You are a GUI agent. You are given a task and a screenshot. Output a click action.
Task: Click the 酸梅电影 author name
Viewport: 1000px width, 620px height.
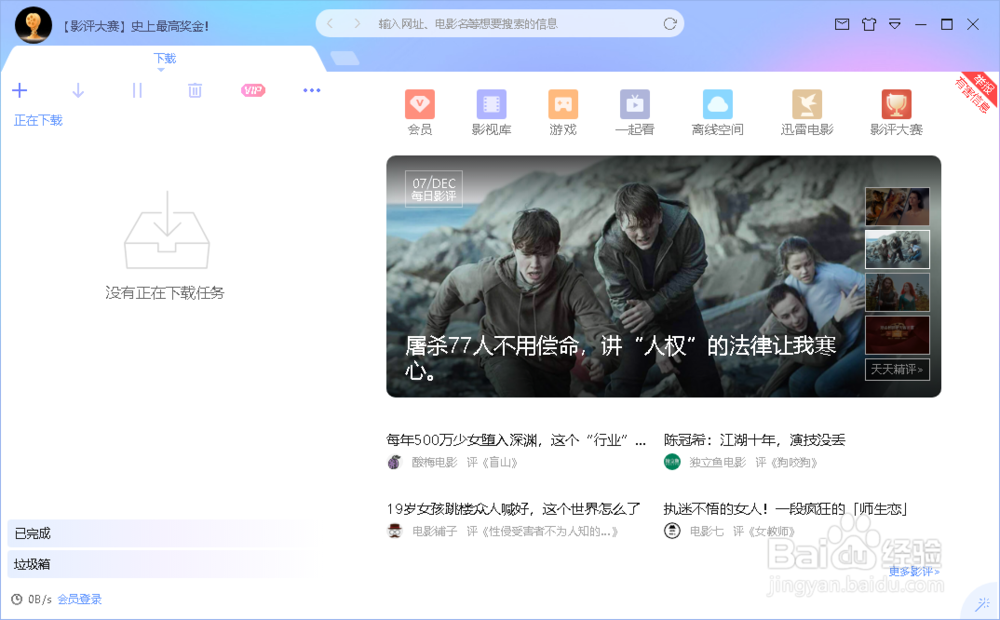[434, 462]
